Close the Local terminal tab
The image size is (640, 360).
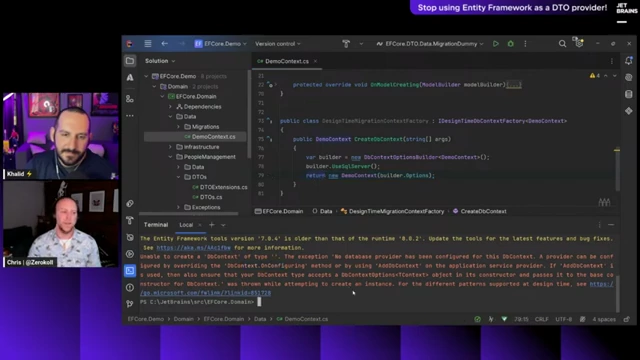(200, 225)
